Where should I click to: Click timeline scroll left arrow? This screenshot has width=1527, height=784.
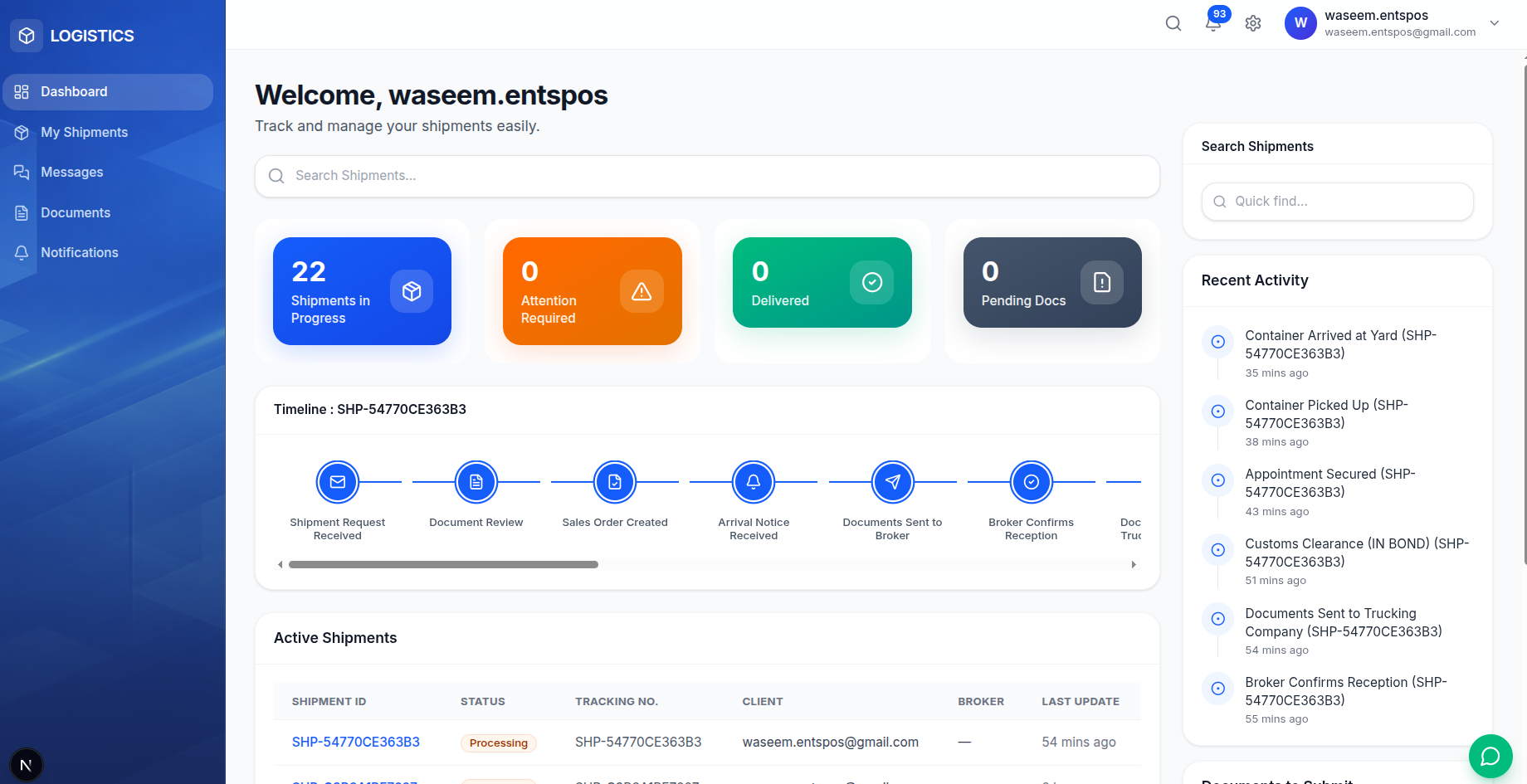click(x=281, y=565)
